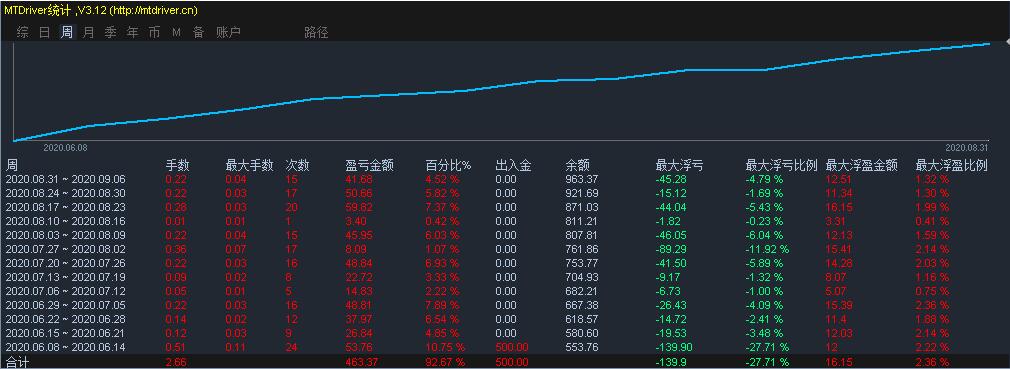Select the 2020.06.08 ~ 2020.06.14 week row
This screenshot has height=369, width=1010.
point(505,347)
